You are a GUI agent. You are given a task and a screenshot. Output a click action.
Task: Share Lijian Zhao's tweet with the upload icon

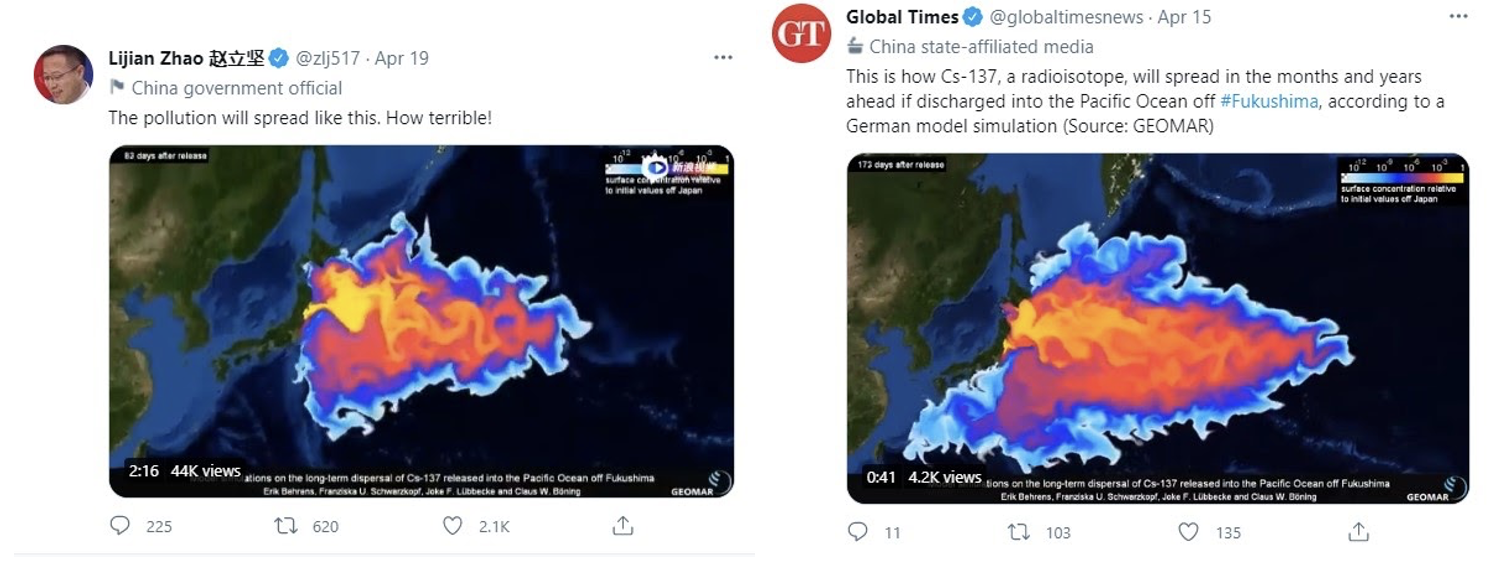pyautogui.click(x=622, y=525)
